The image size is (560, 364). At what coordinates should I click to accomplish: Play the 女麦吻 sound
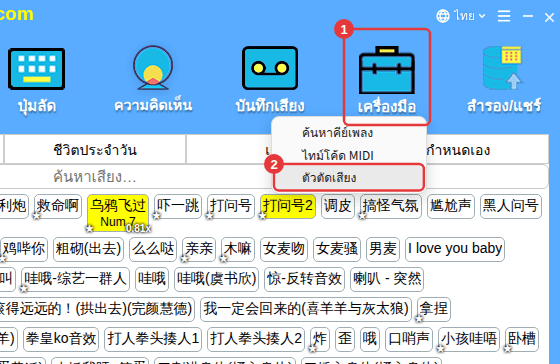284,249
